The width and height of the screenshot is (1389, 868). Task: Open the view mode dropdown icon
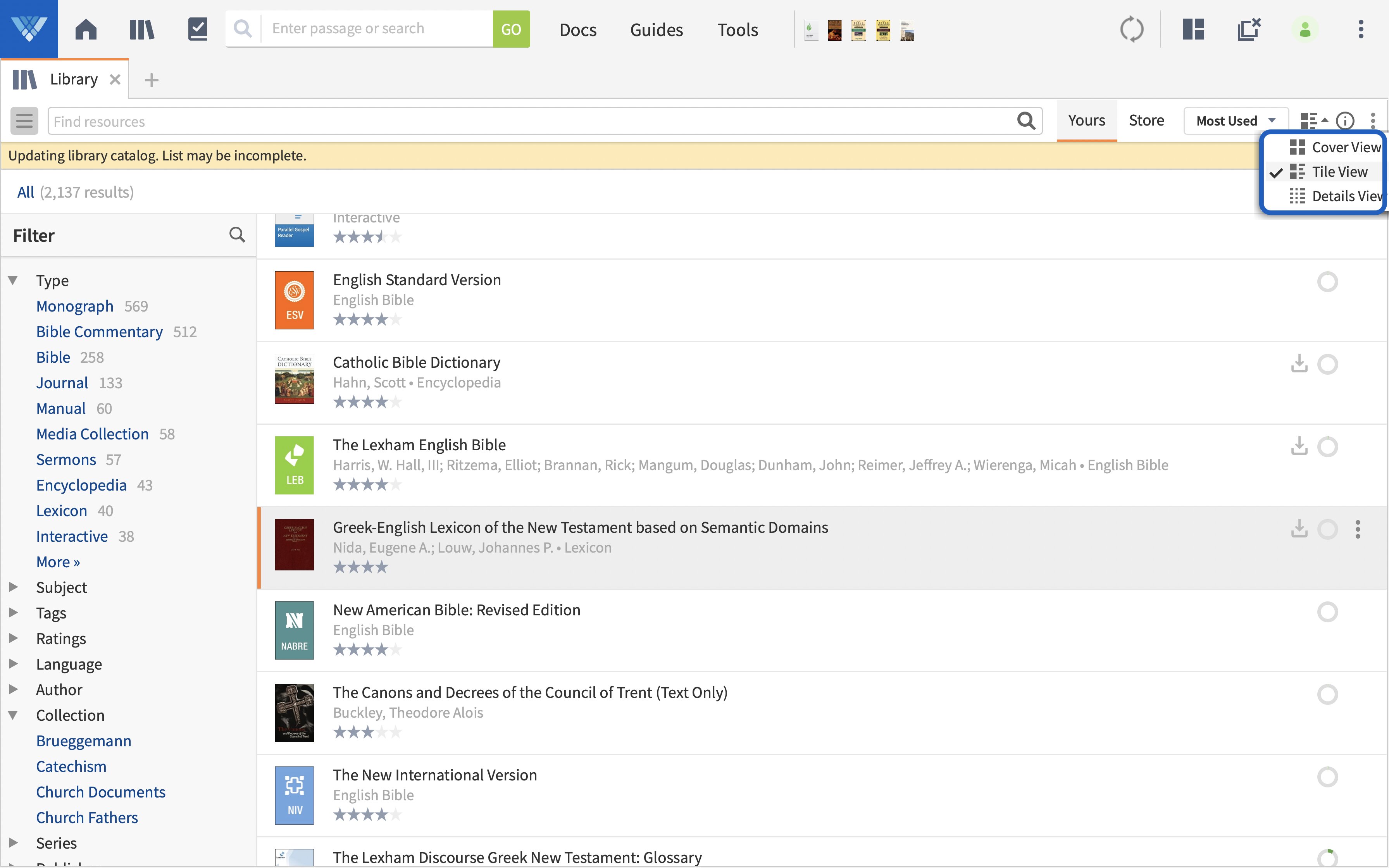(1314, 121)
